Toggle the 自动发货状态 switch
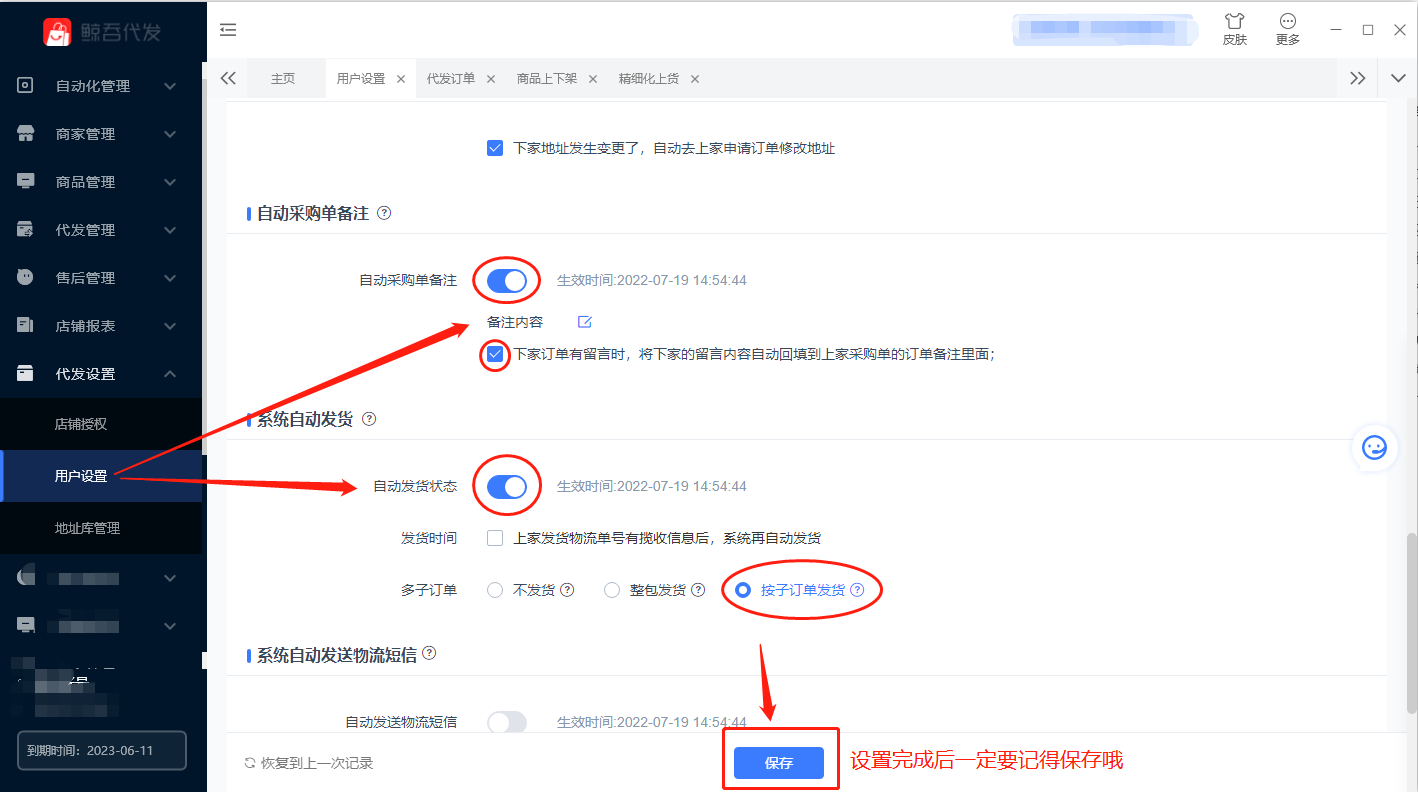Screen dimensions: 1418x792 507,487
